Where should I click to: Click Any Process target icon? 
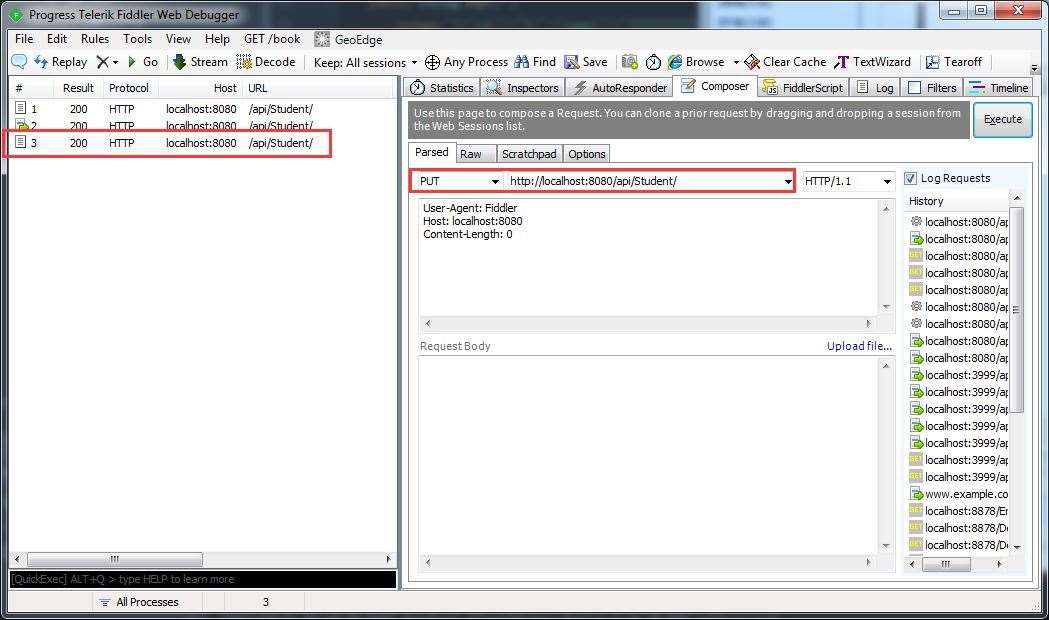tap(466, 62)
